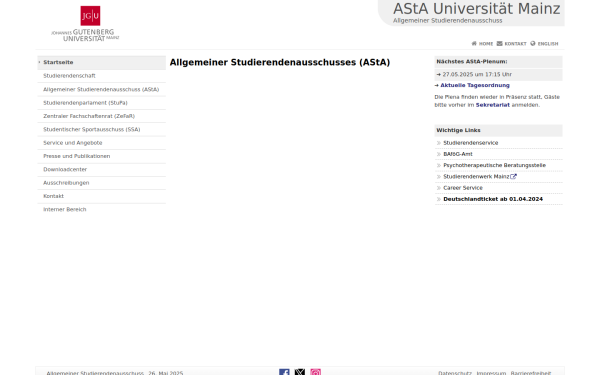Click the globe icon beside English
This screenshot has width=600, height=375.
[x=533, y=44]
